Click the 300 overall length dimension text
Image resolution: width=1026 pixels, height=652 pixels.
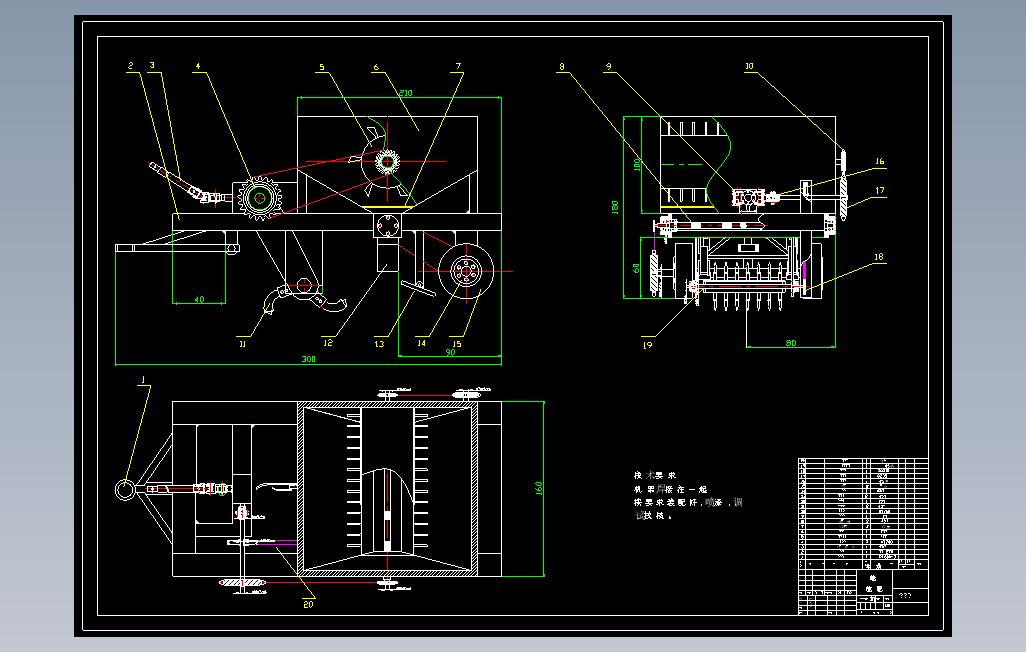pyautogui.click(x=308, y=359)
